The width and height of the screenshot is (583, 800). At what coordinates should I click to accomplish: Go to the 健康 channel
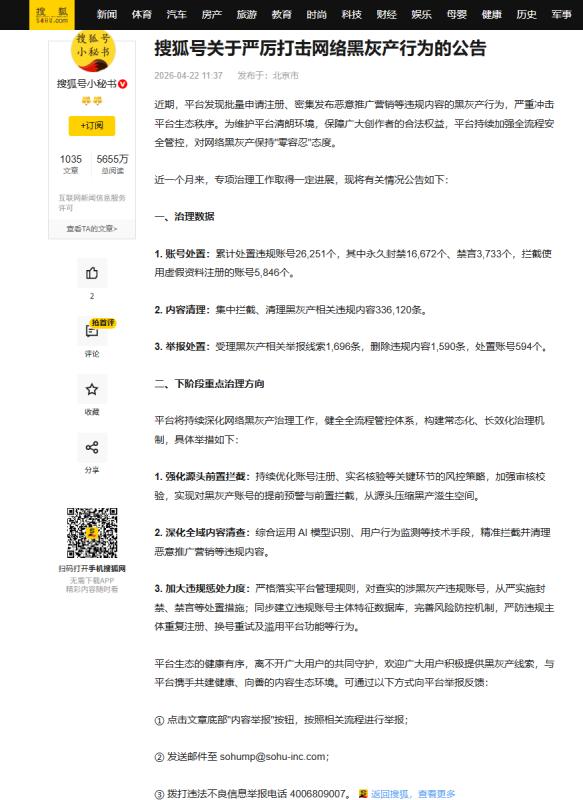click(492, 15)
